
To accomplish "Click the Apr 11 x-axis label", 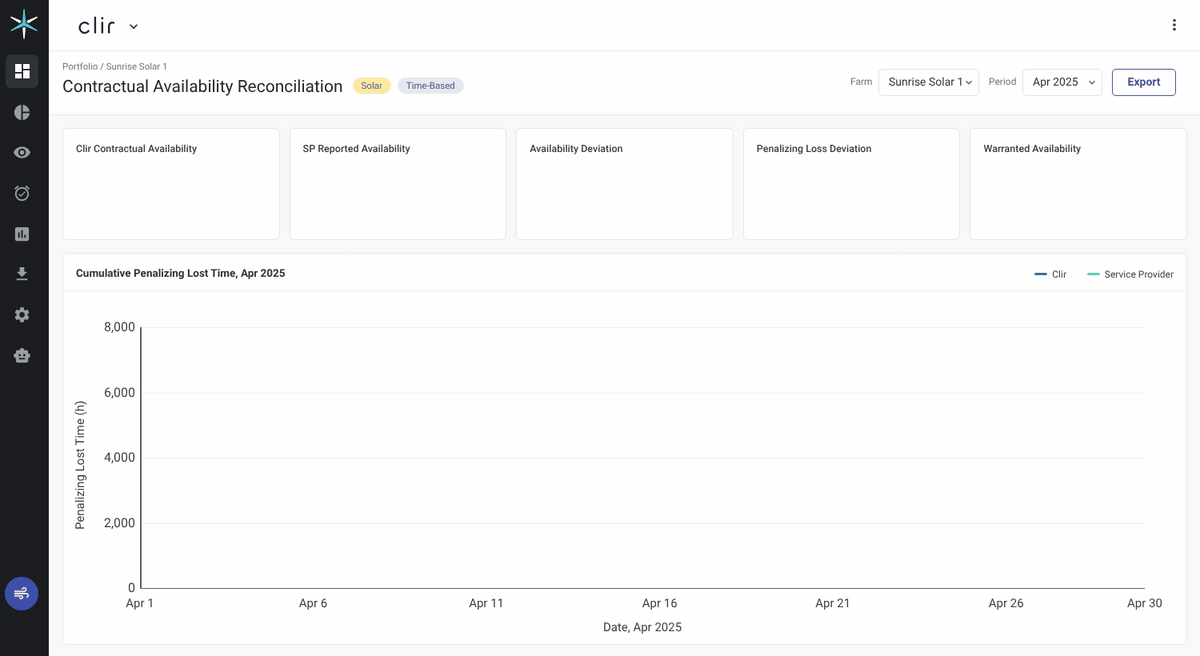I will (486, 603).
